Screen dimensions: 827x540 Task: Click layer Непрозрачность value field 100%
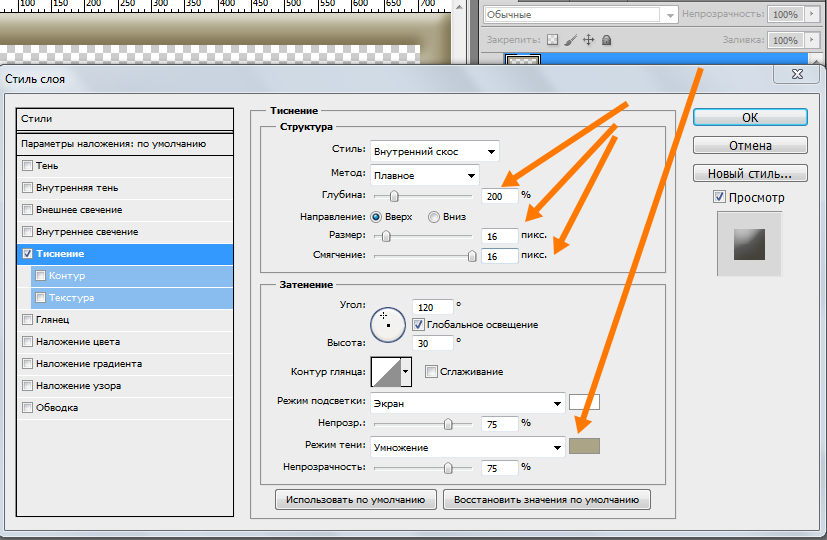coord(785,14)
